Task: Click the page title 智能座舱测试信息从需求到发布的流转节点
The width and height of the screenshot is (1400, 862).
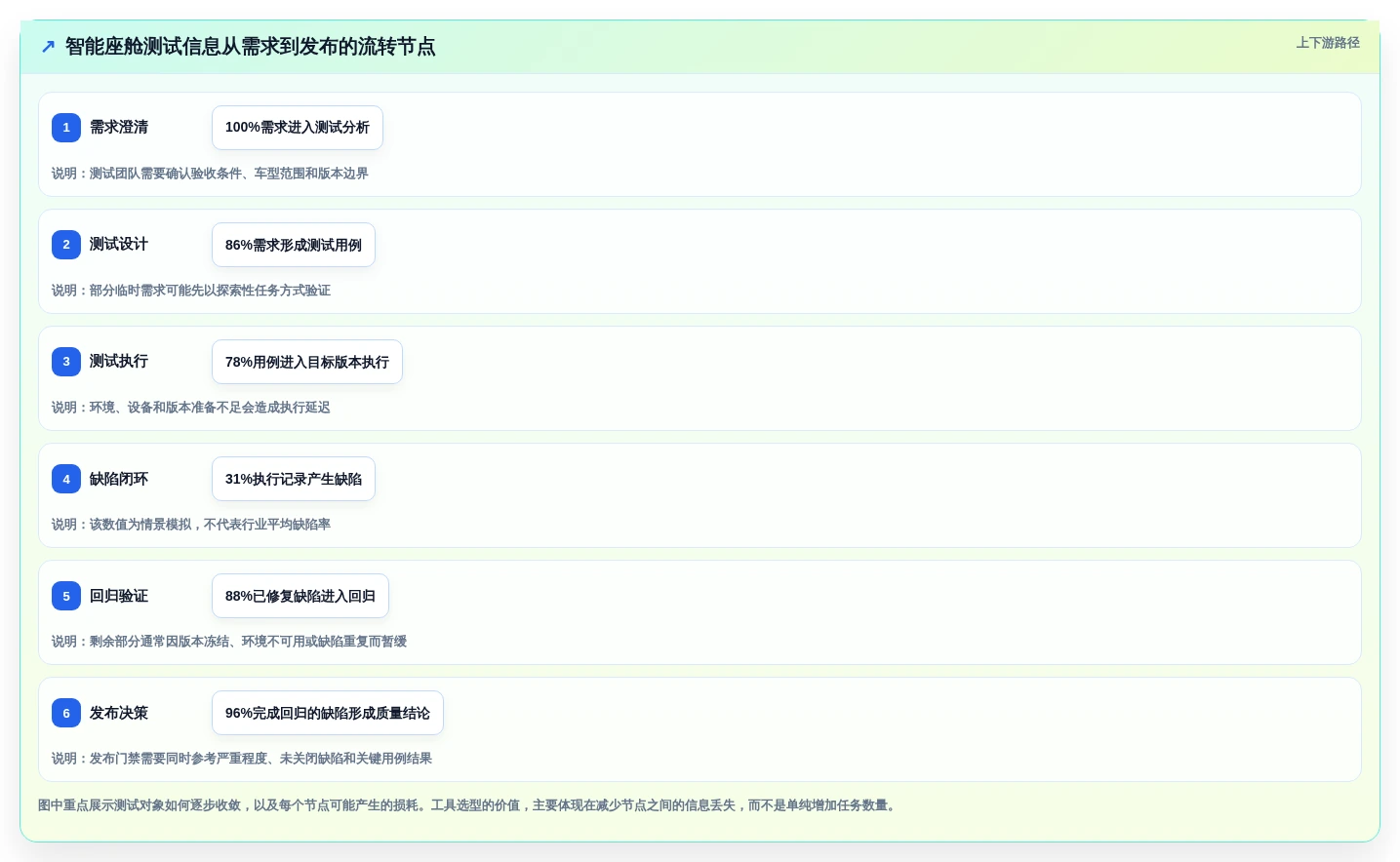Action: pos(251,47)
